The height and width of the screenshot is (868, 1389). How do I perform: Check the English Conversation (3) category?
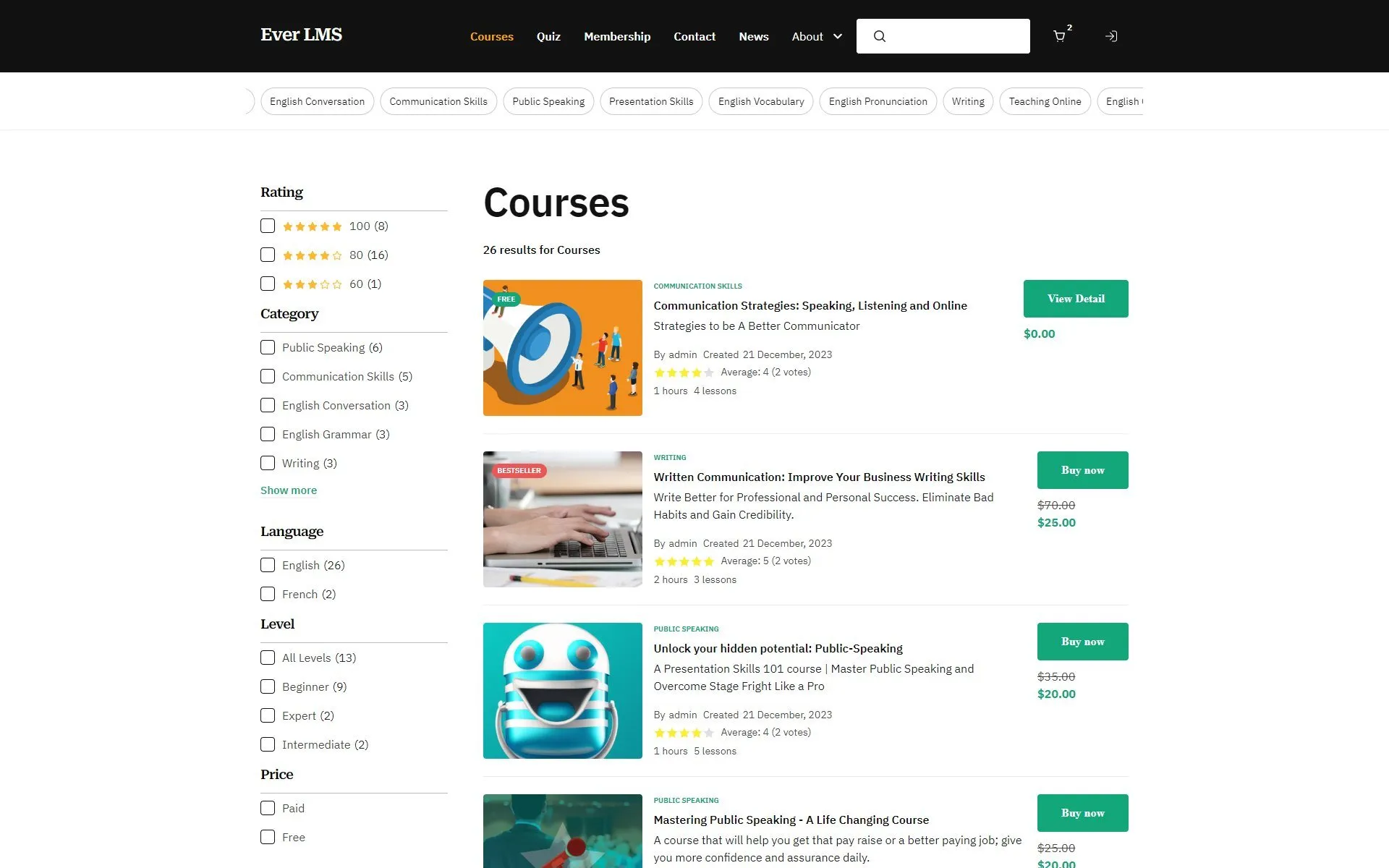point(268,405)
